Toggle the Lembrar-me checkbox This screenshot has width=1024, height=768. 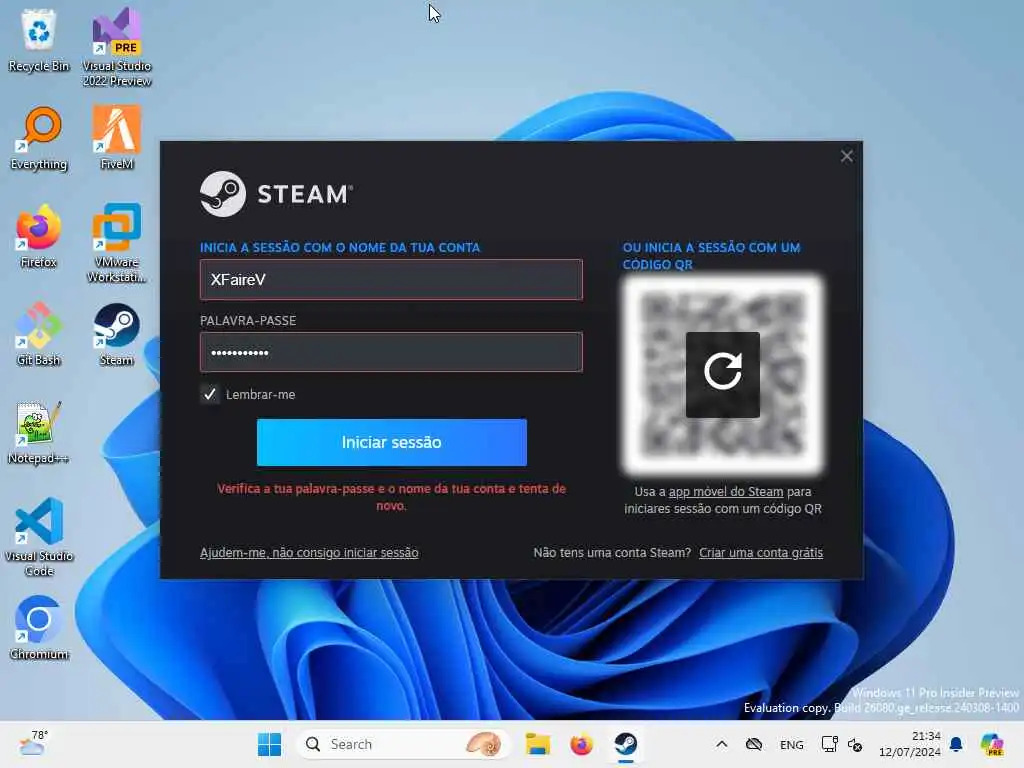(x=210, y=394)
